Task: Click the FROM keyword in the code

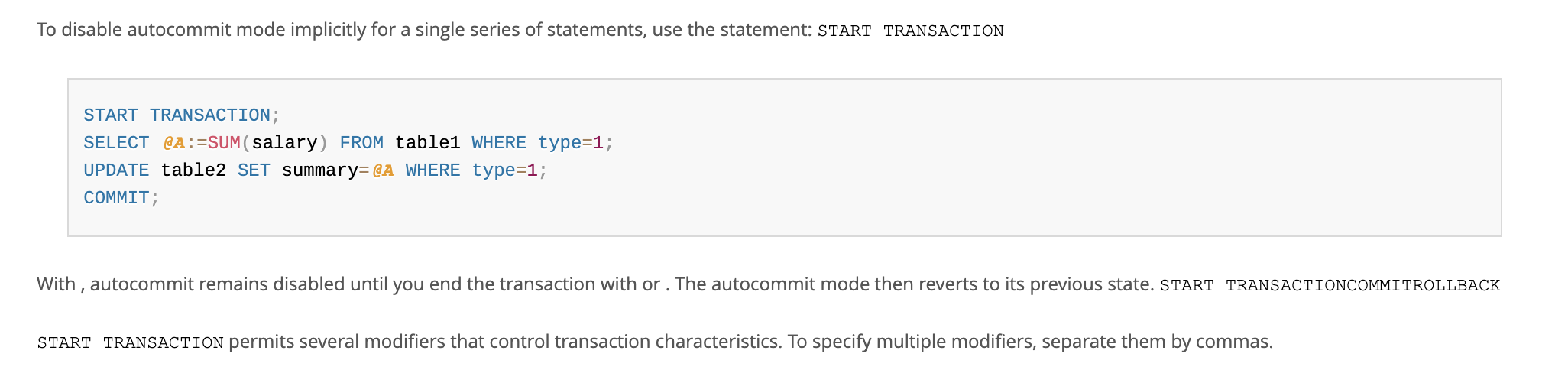Action: click(361, 143)
